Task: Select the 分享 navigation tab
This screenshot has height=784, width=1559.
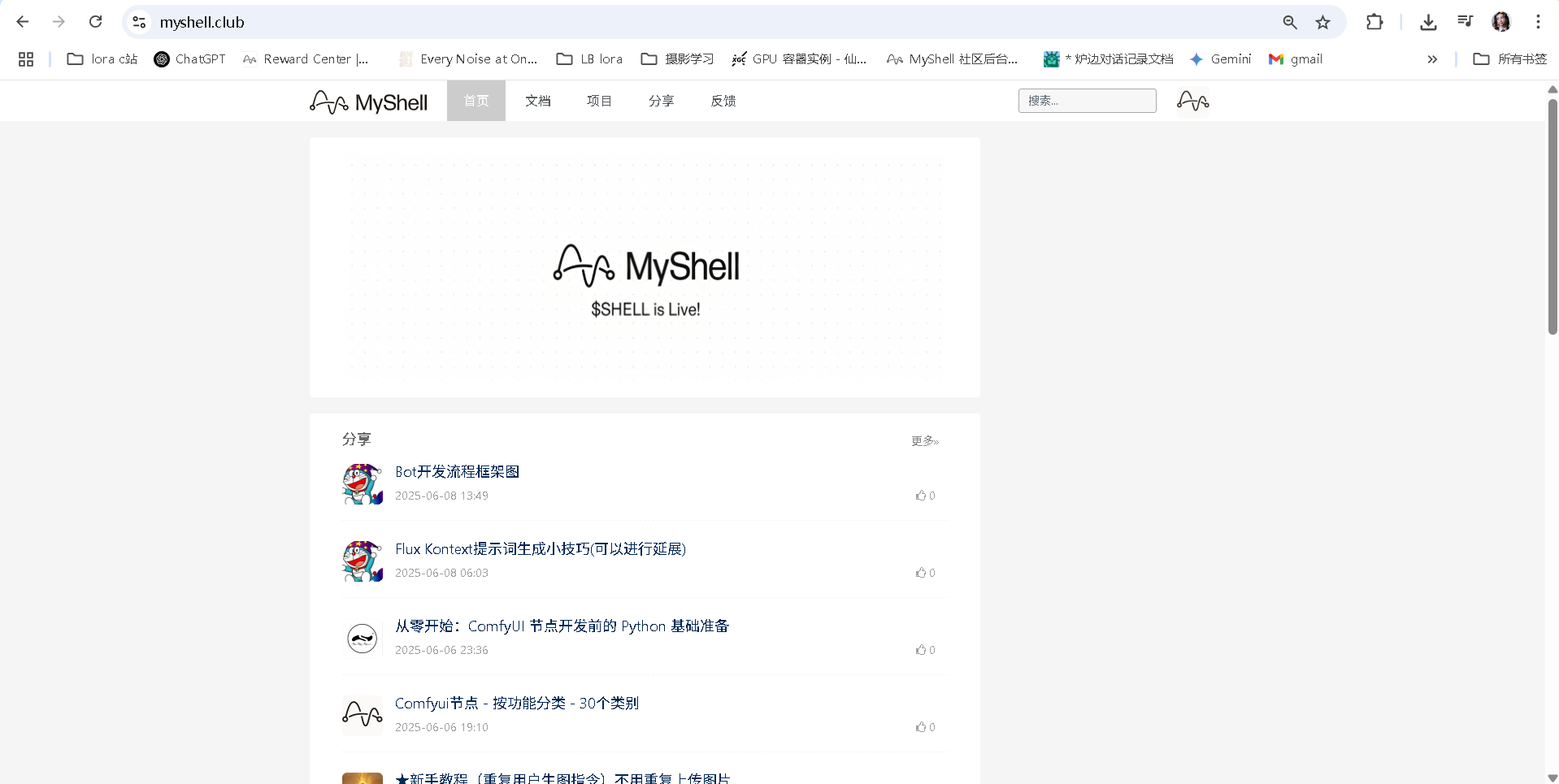Action: (662, 101)
